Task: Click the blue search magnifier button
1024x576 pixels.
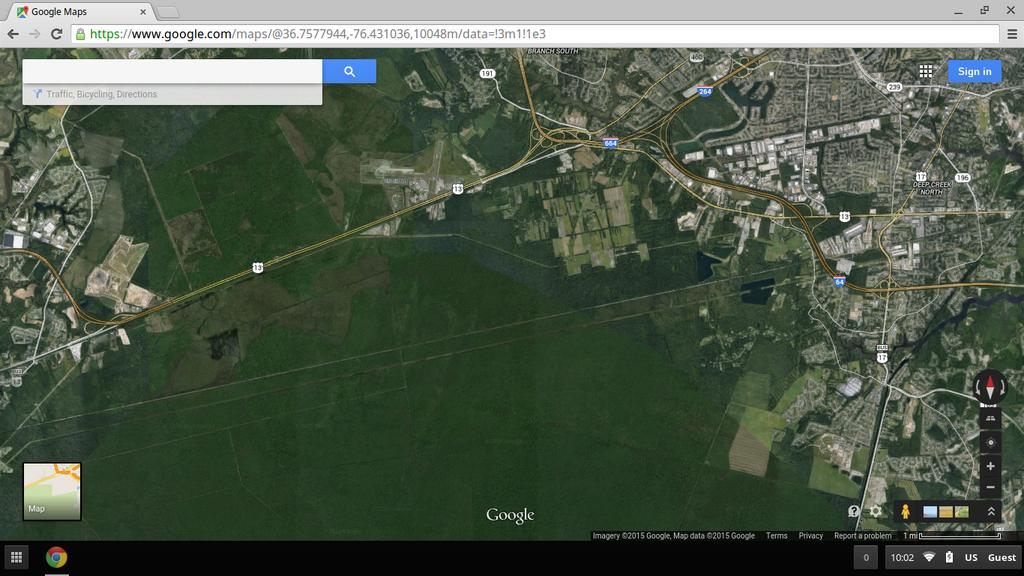Action: point(349,71)
